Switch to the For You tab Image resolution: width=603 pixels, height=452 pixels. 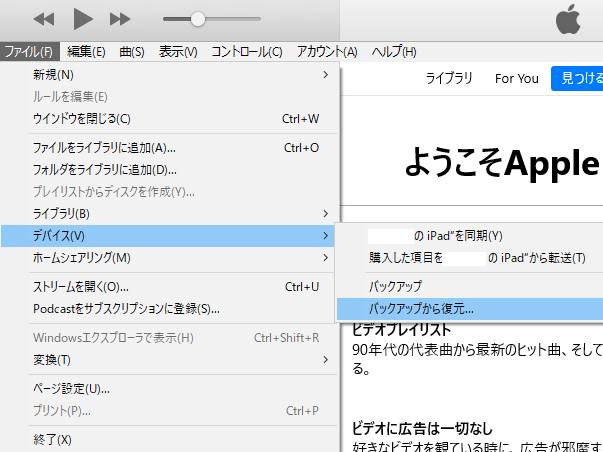point(516,78)
